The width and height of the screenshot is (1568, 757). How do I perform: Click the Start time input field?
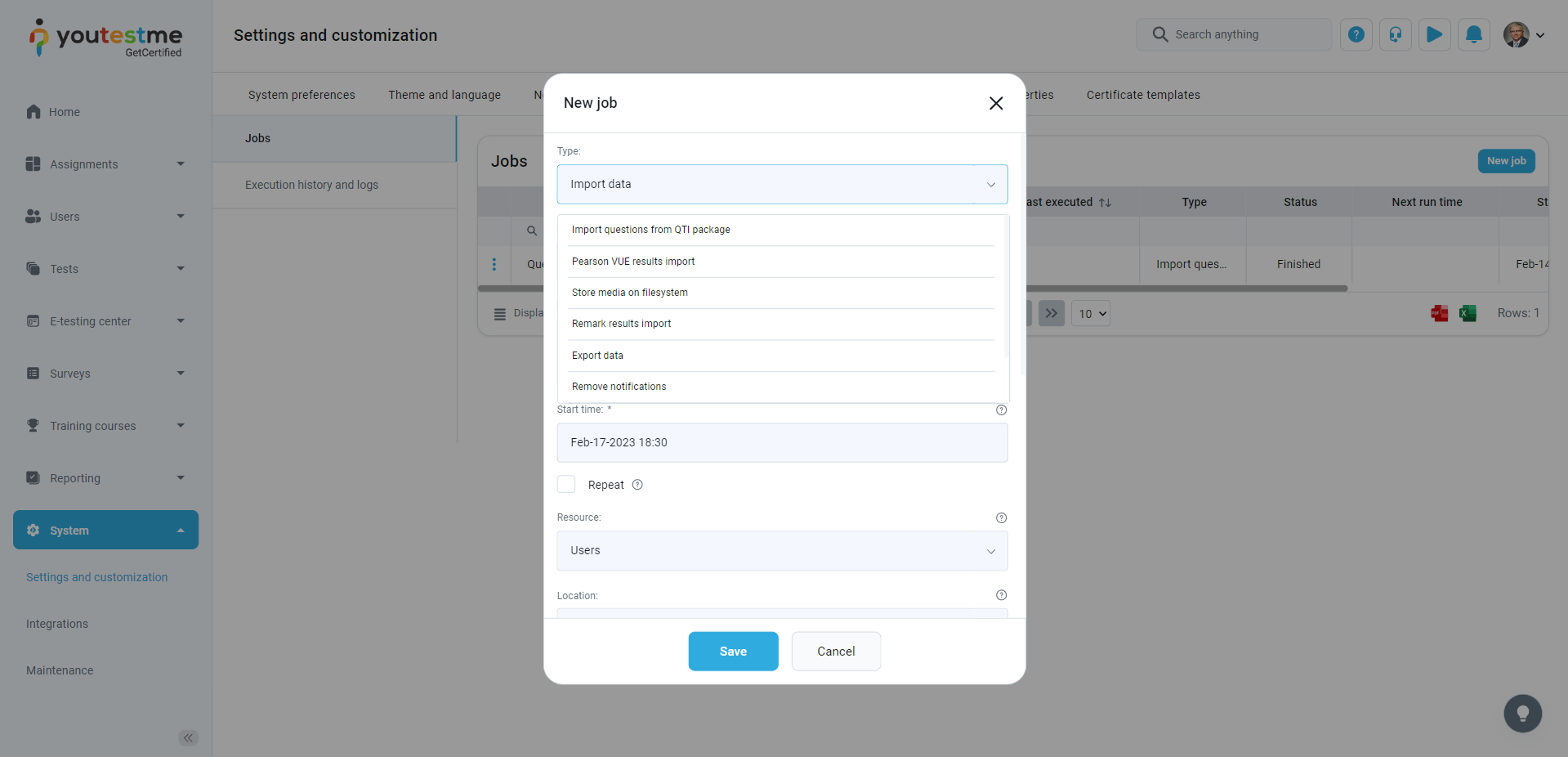click(781, 442)
